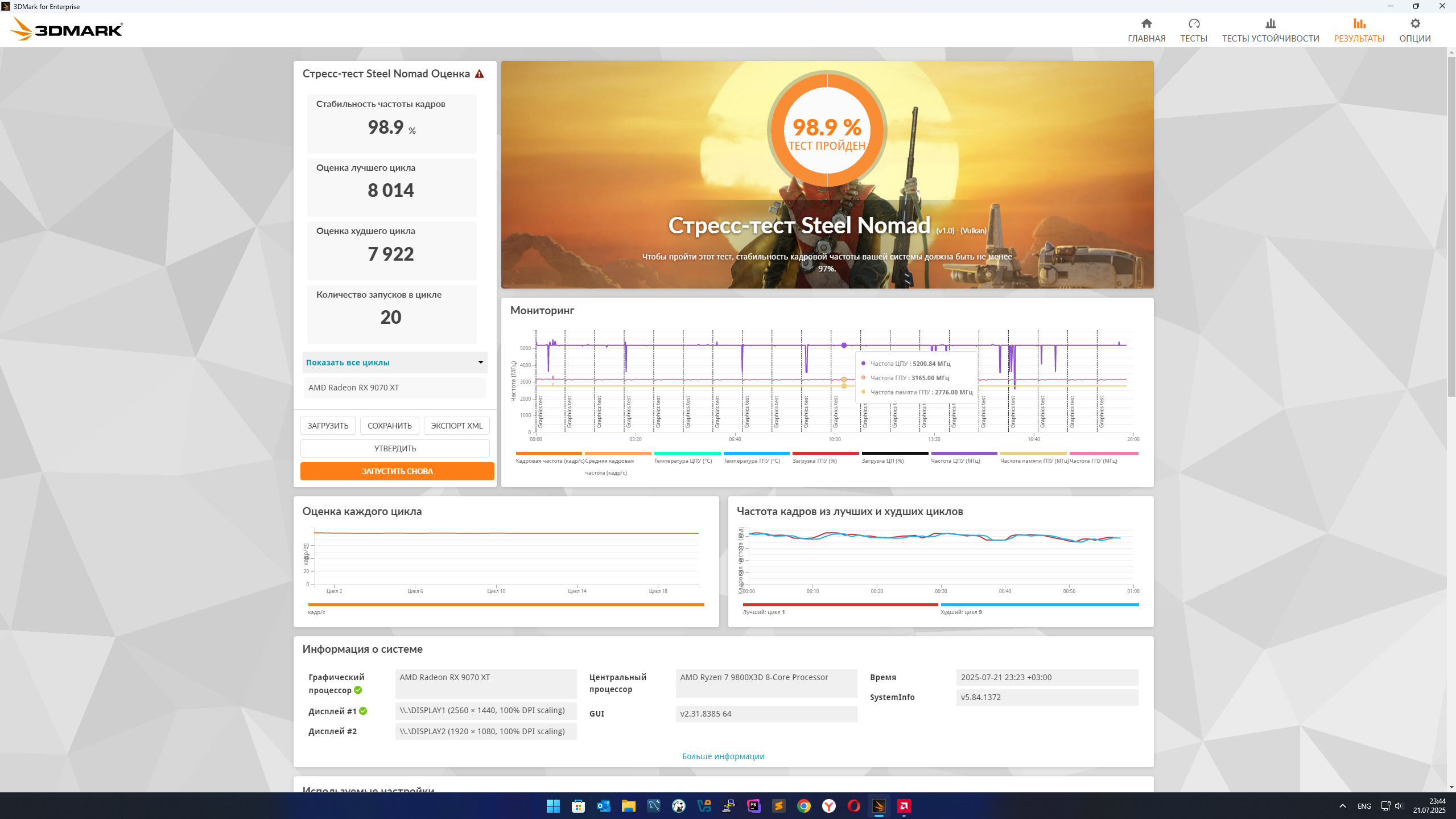This screenshot has height=819, width=1456.
Task: Click the red warning triangle next to Оценка
Action: (x=479, y=74)
